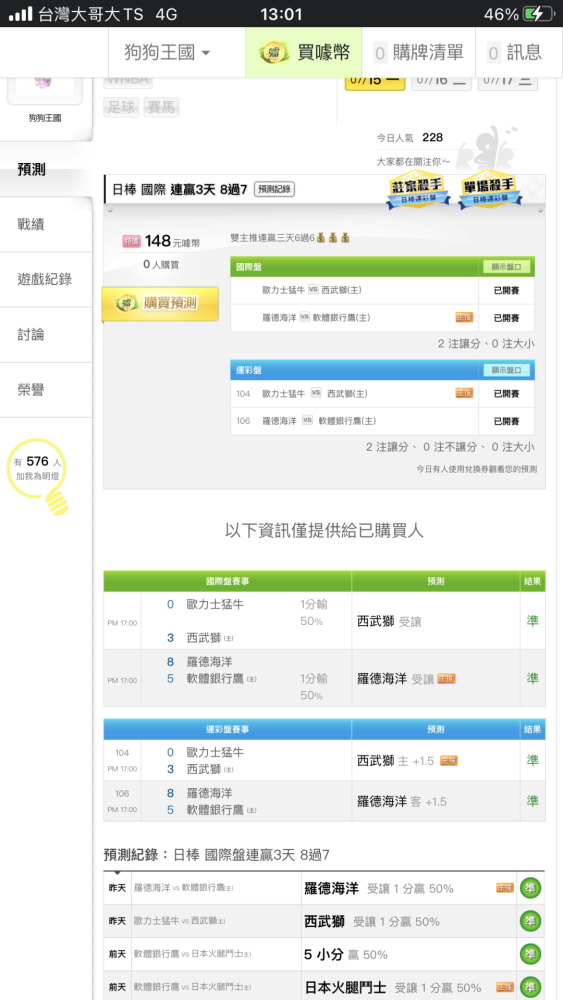This screenshot has height=1000, width=563.
Task: Click the green 準 icon for 西武獅 record
Action: pyautogui.click(x=530, y=921)
